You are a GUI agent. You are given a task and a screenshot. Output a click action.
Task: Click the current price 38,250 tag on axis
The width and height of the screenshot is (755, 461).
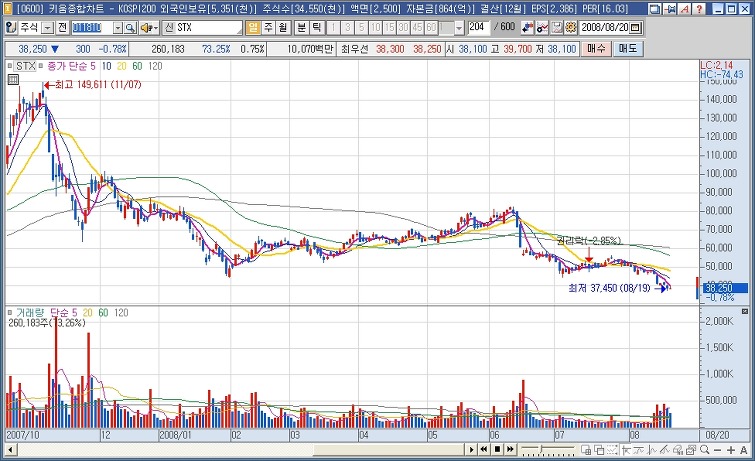[726, 288]
